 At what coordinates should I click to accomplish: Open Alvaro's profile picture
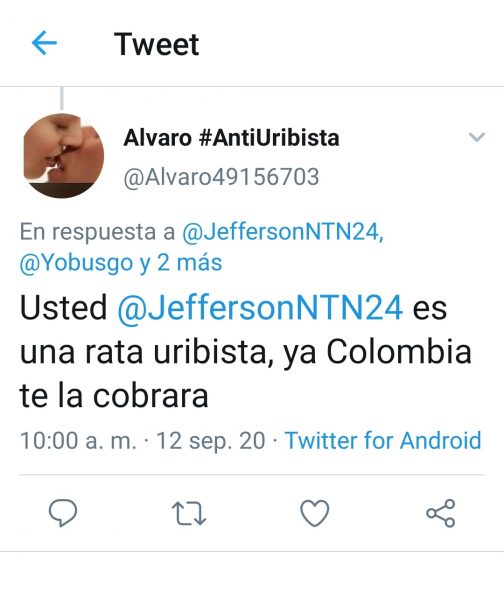click(x=64, y=156)
